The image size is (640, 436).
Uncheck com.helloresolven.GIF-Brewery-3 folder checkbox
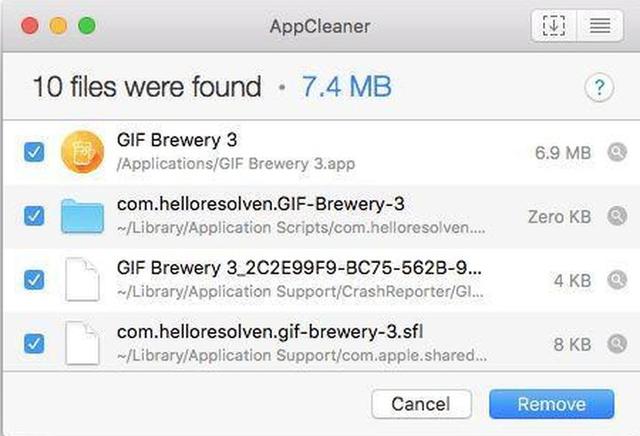[34, 216]
